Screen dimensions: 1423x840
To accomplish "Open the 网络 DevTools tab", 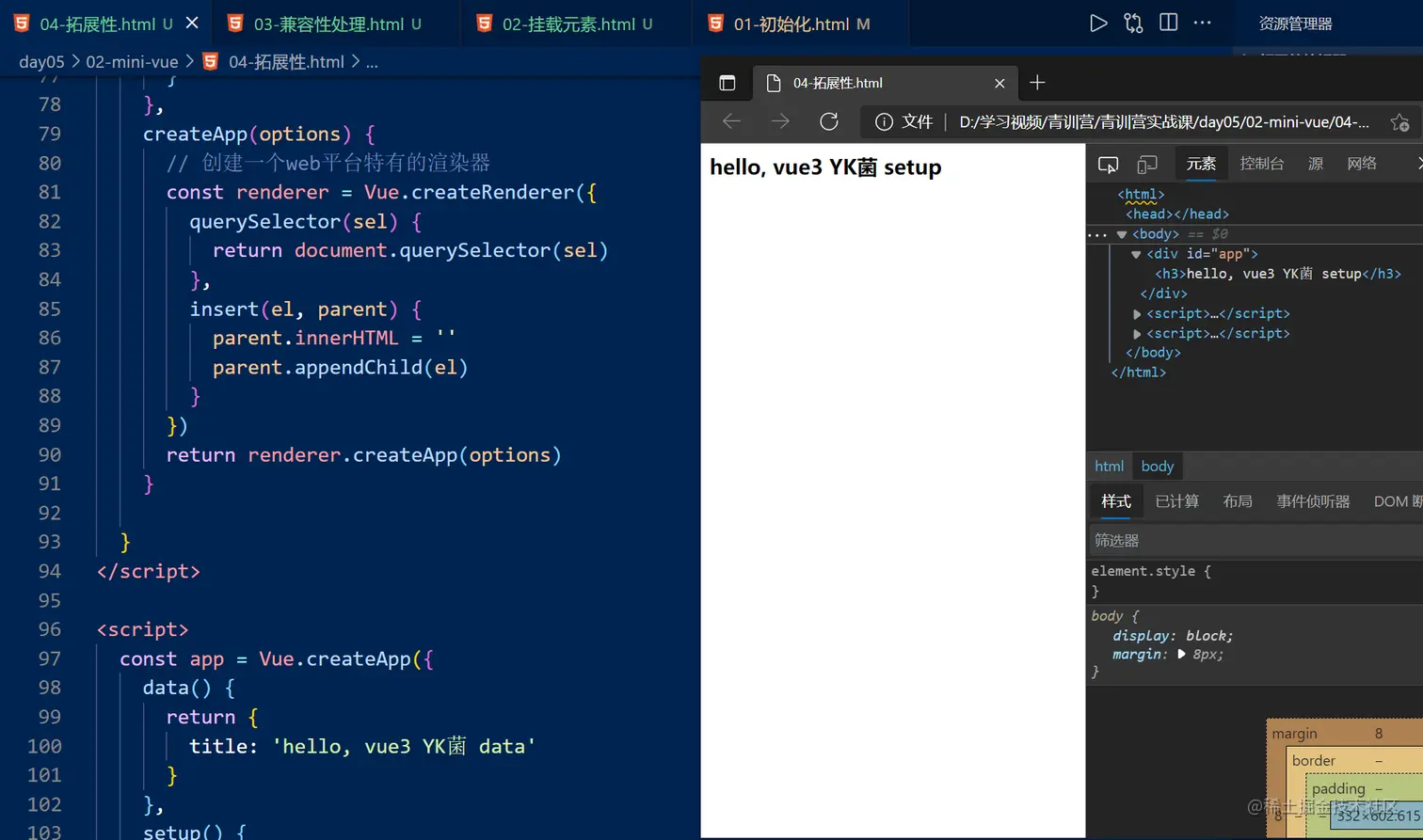I will tap(1362, 164).
